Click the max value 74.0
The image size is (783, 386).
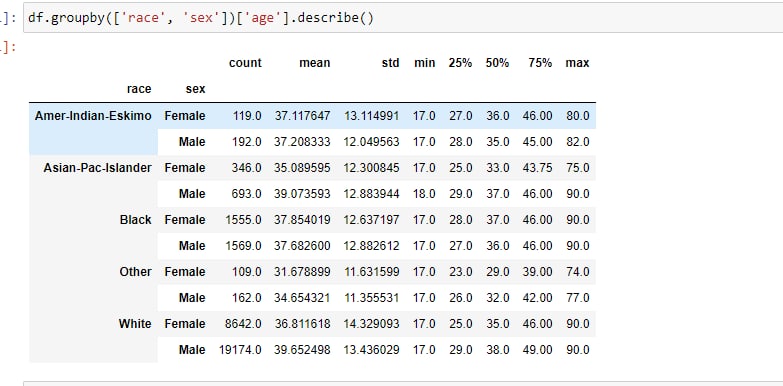coord(577,272)
